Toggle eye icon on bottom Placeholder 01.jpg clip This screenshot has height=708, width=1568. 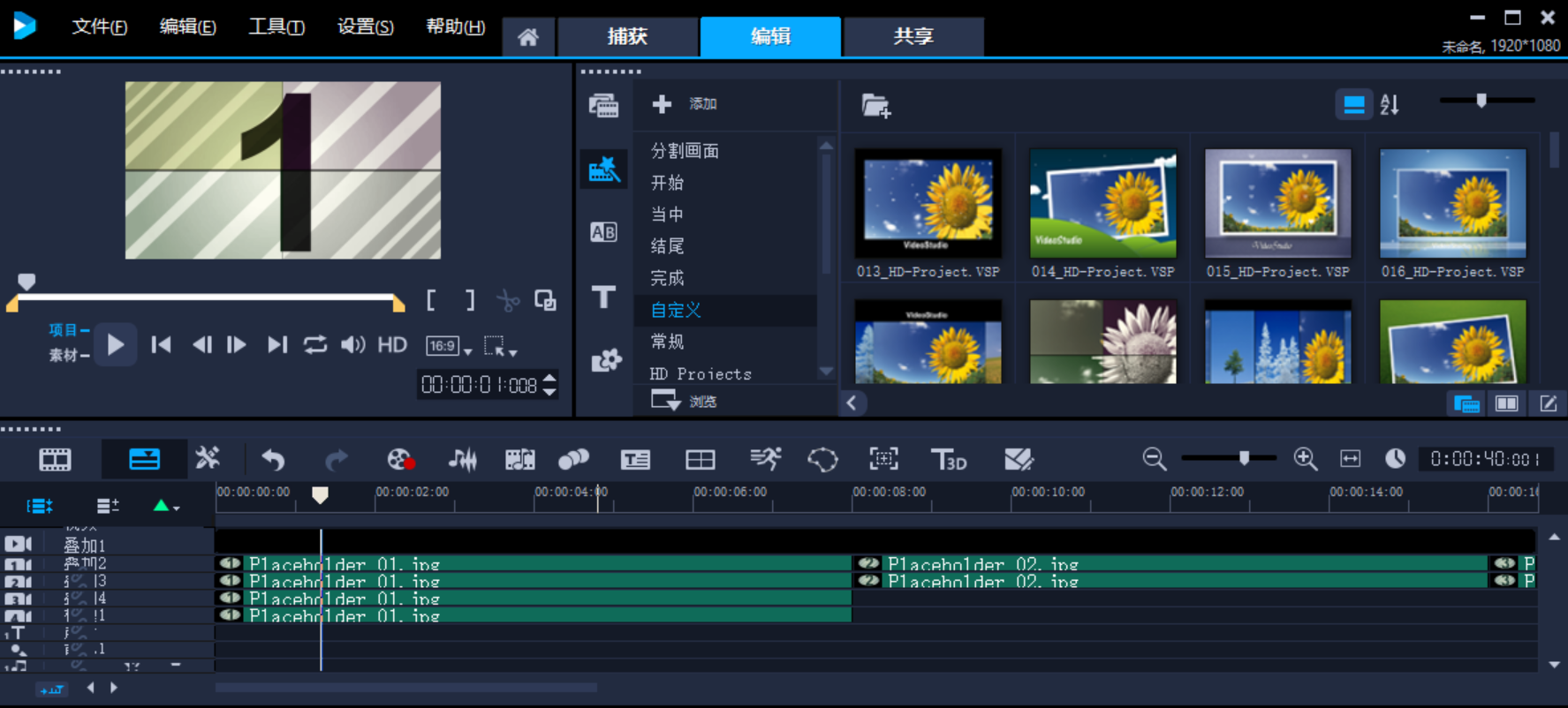coord(230,615)
